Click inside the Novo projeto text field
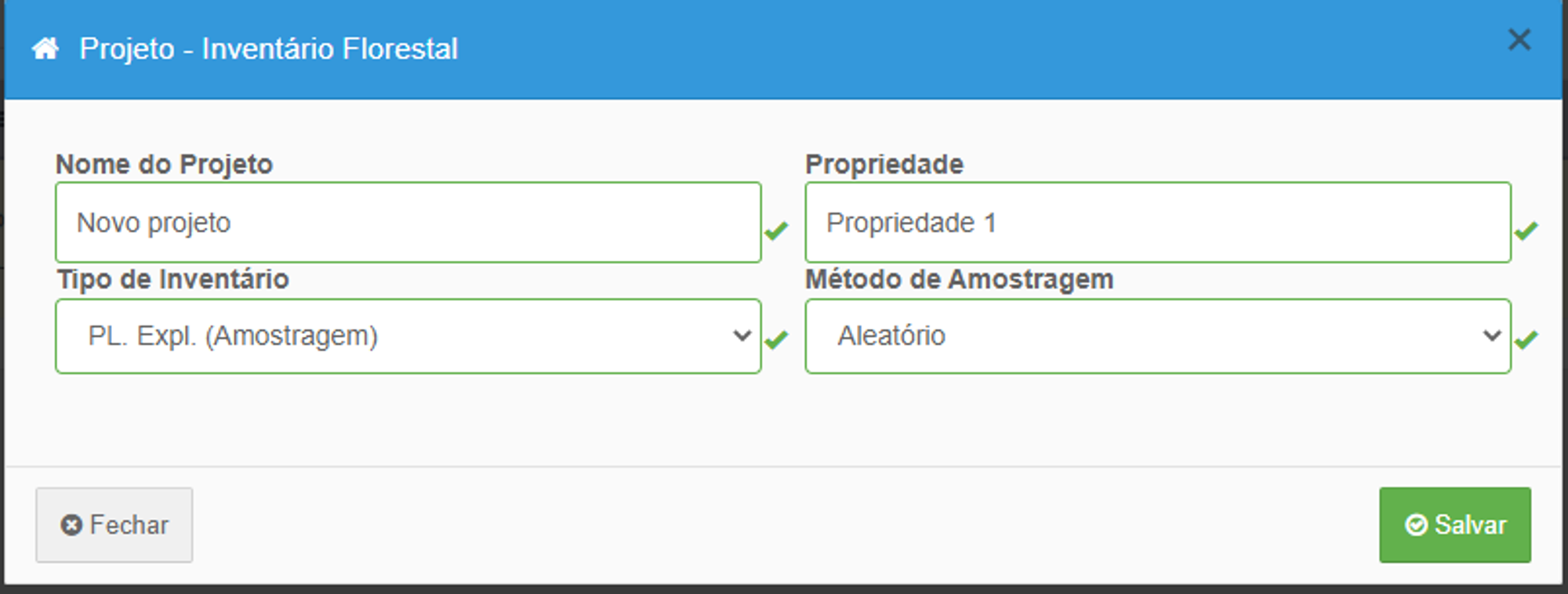The image size is (1568, 594). click(408, 222)
